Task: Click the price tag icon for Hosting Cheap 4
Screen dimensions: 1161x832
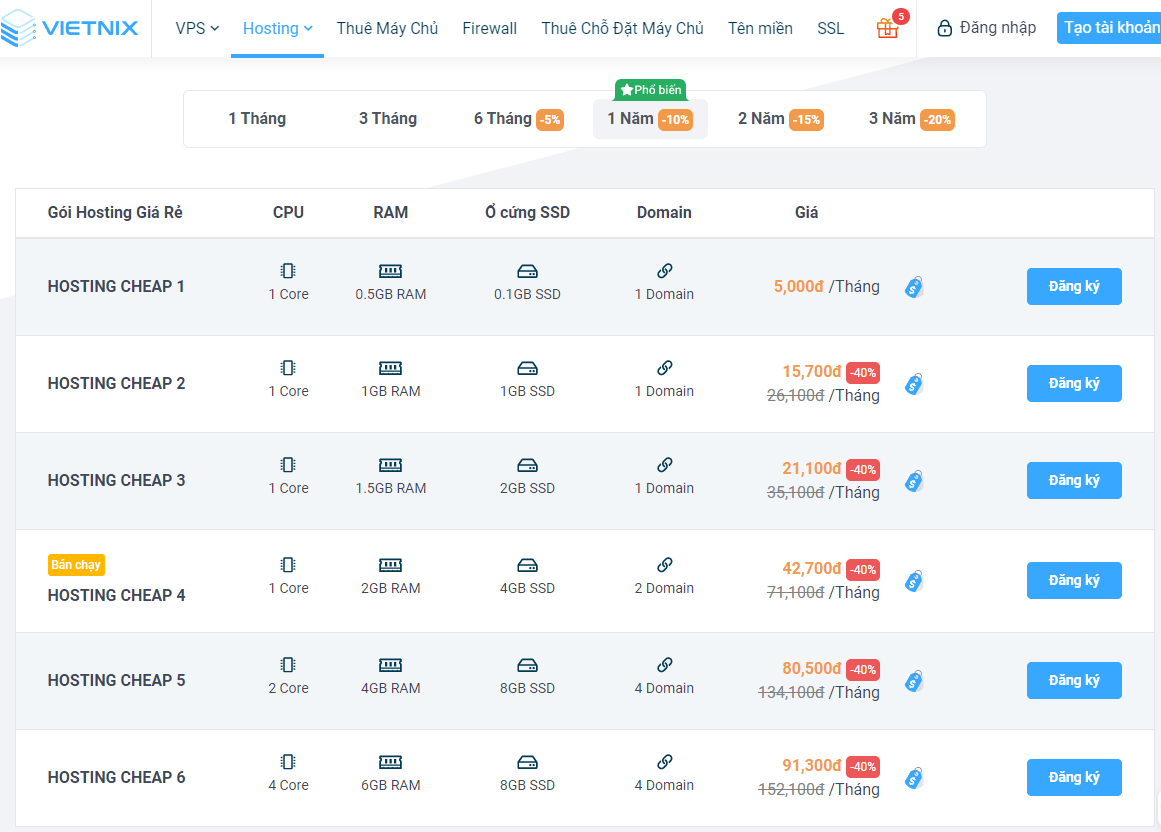Action: [914, 580]
